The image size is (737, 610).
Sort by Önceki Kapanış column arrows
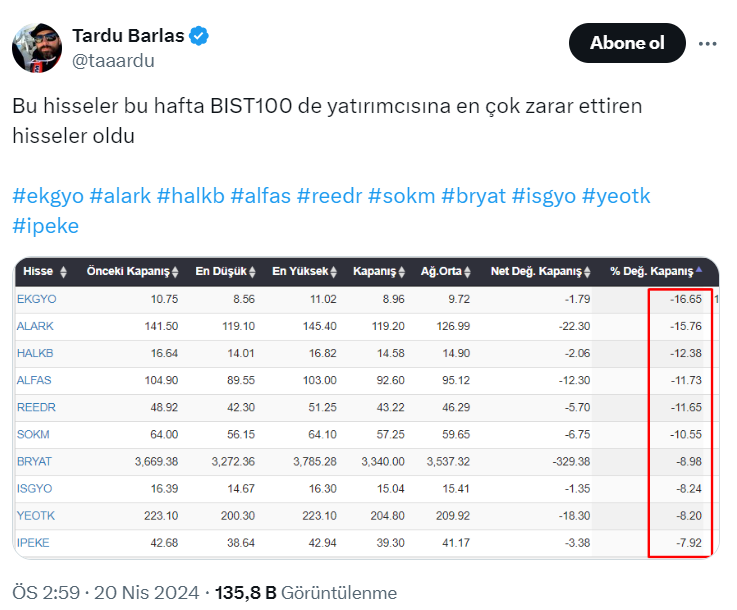pyautogui.click(x=176, y=272)
